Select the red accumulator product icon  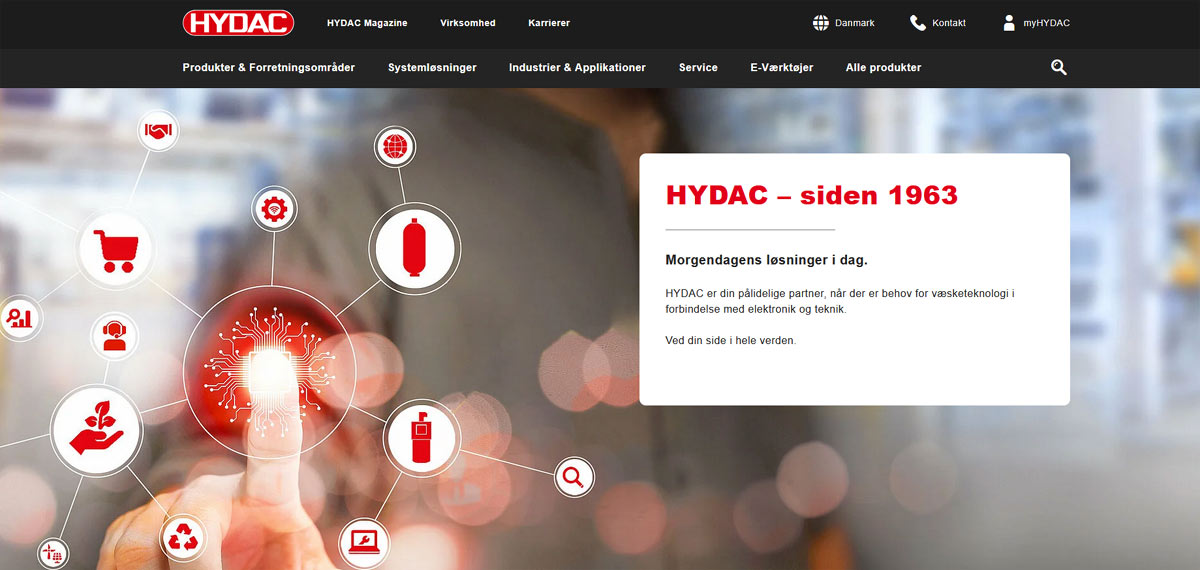pos(414,248)
